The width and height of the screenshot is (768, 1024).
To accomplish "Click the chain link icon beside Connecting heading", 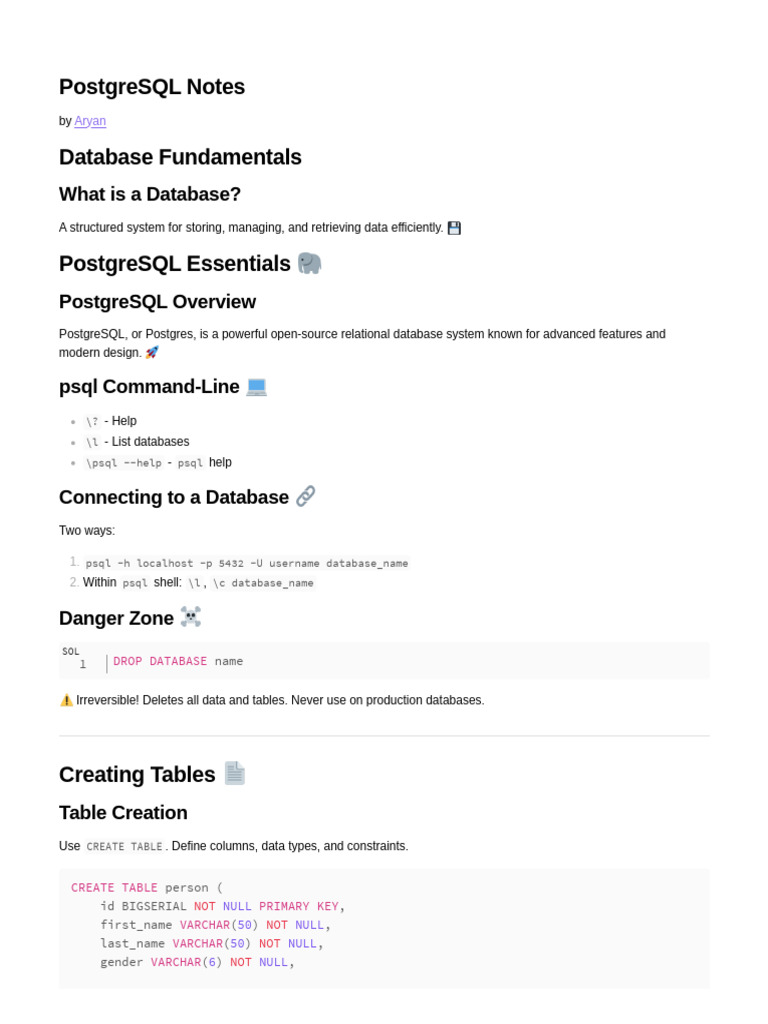I will pos(306,496).
